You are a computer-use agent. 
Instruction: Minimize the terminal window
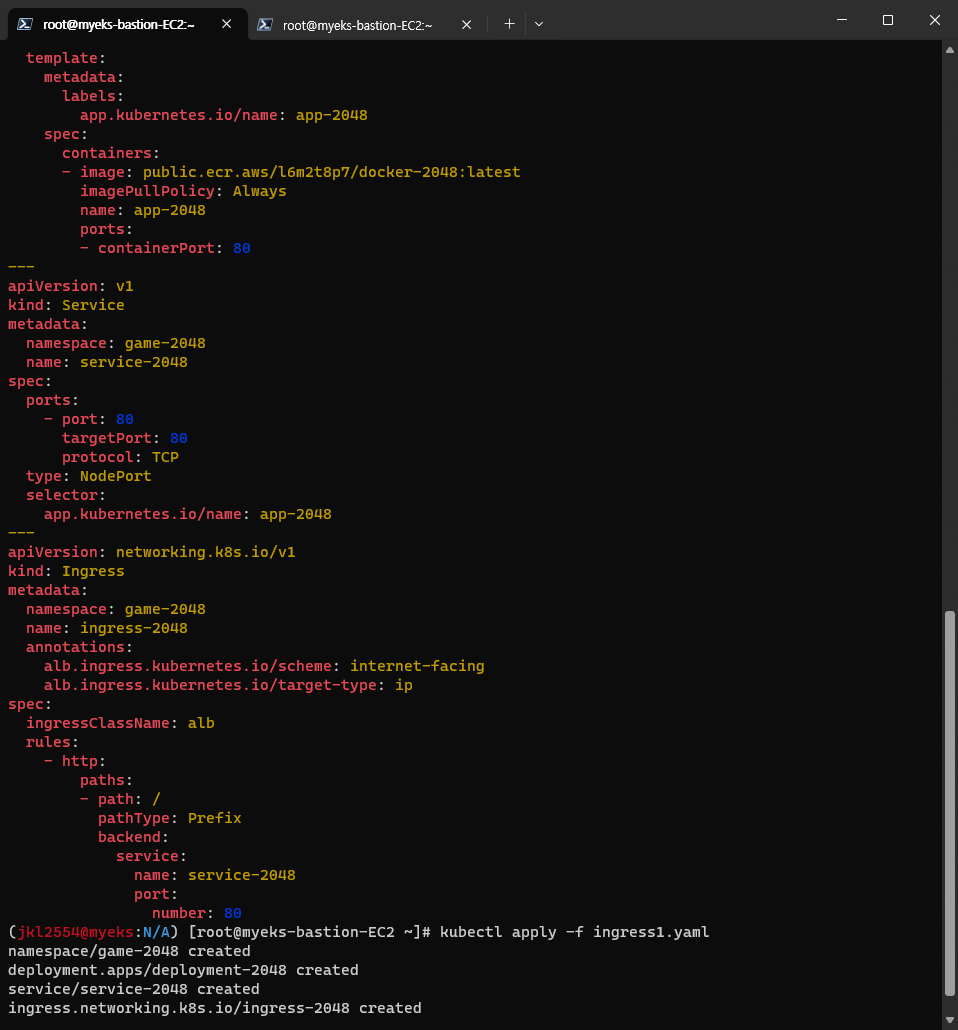842,20
